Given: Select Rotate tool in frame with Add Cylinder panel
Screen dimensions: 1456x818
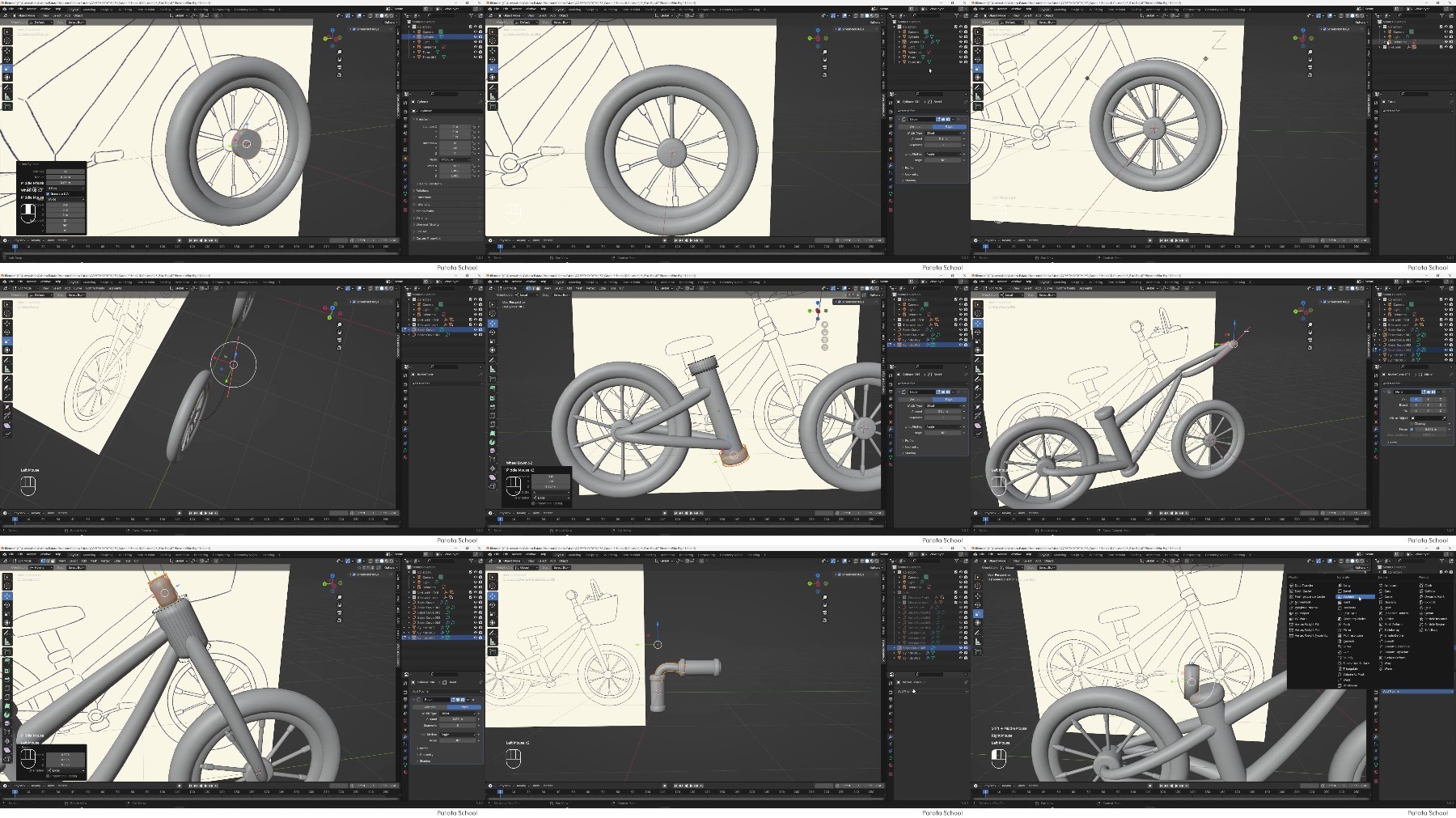Looking at the screenshot, I should [x=7, y=60].
